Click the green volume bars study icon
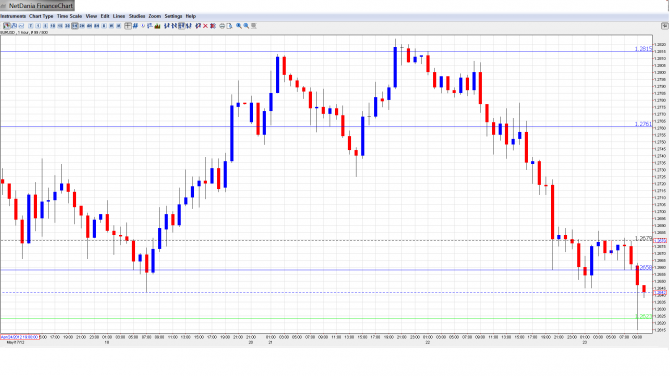The image size is (670, 376). click(157, 26)
